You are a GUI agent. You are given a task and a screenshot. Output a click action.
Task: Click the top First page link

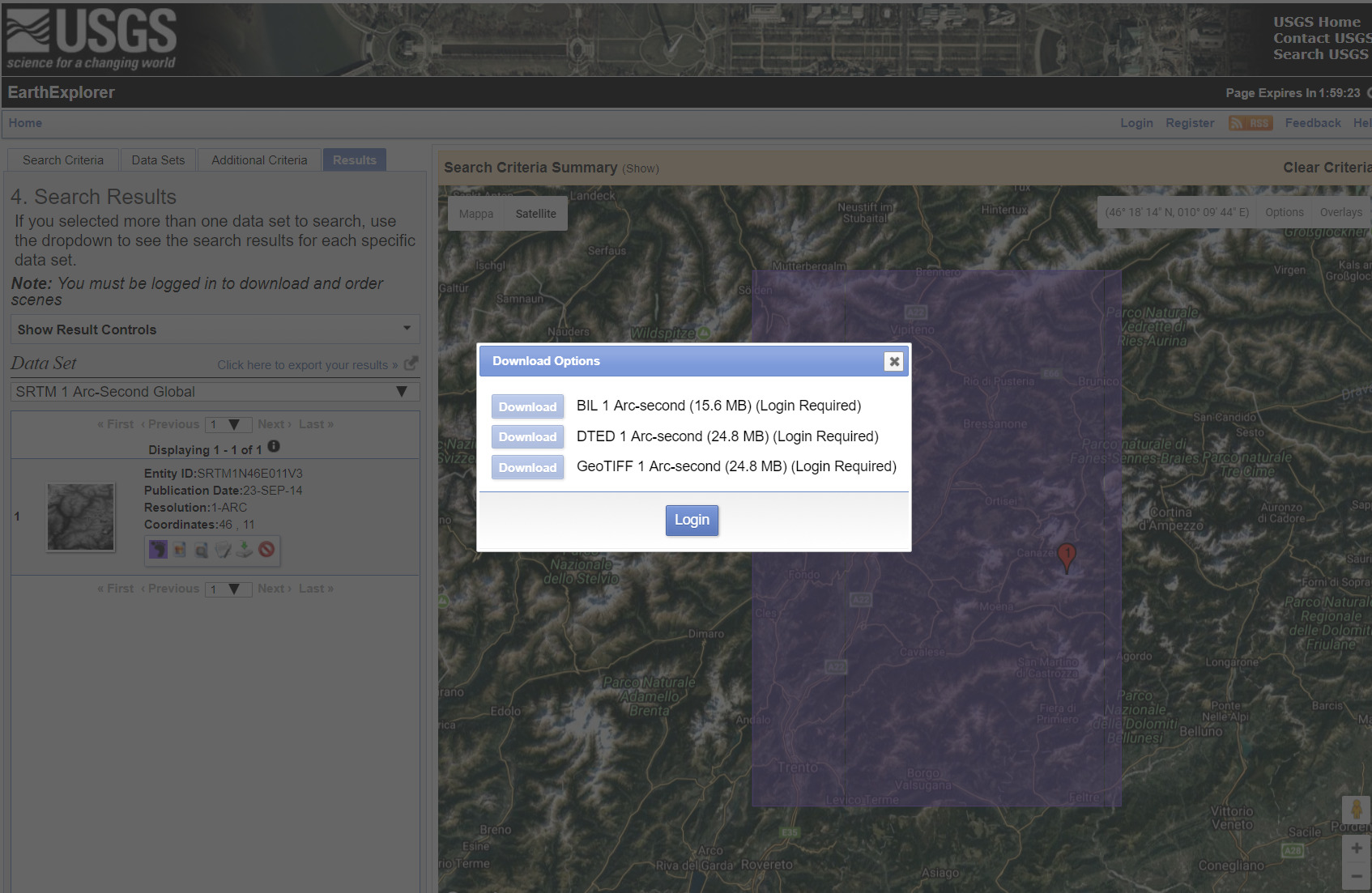[115, 424]
